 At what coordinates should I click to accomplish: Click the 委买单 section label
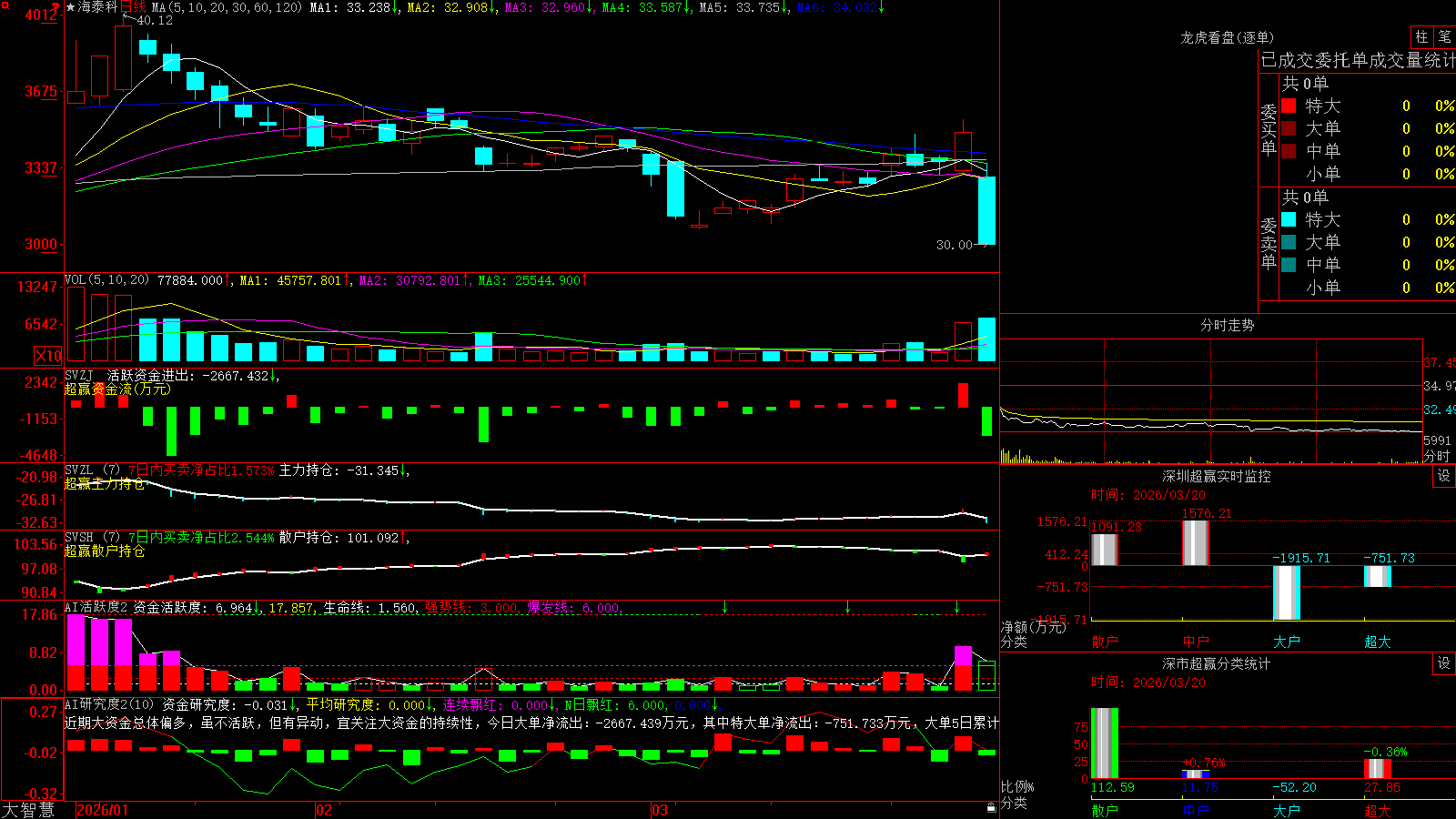pos(1269,130)
